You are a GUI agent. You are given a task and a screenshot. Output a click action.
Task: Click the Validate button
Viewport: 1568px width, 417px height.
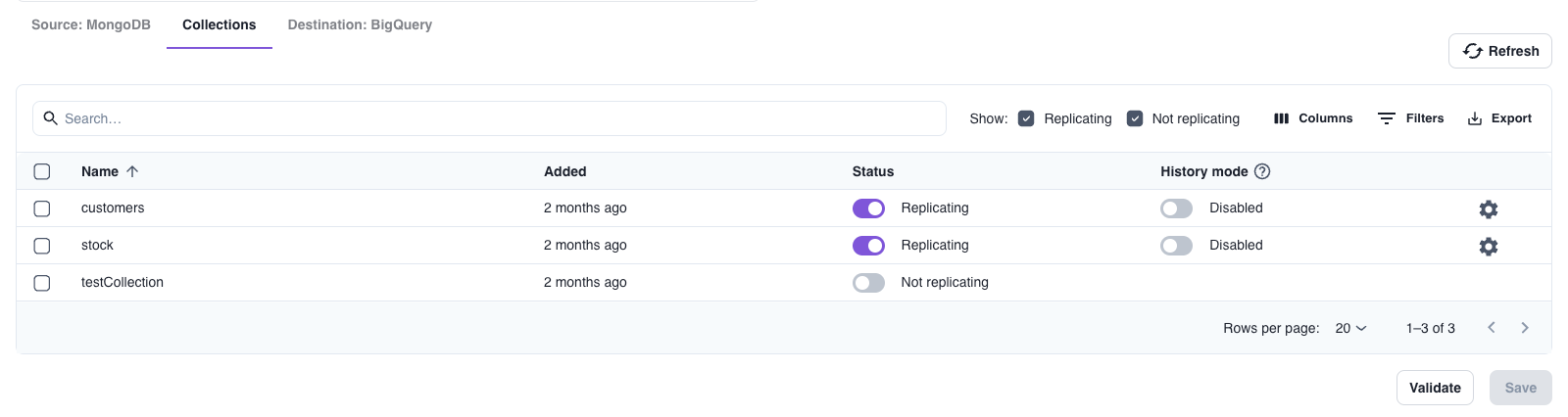tap(1435, 388)
